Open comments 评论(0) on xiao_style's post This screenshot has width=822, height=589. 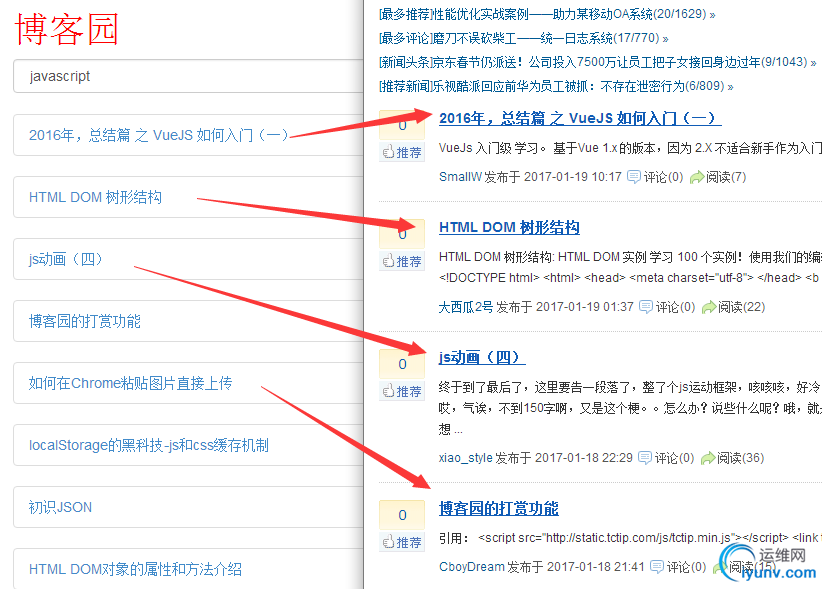tap(666, 458)
